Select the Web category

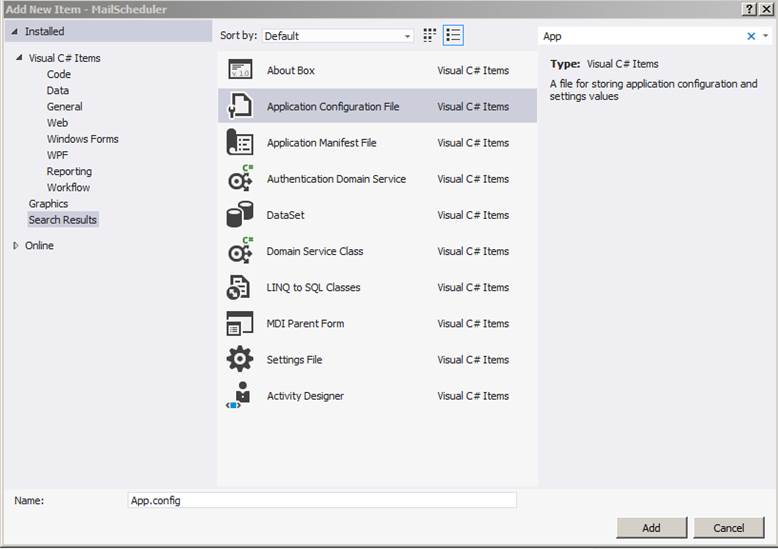tap(57, 123)
